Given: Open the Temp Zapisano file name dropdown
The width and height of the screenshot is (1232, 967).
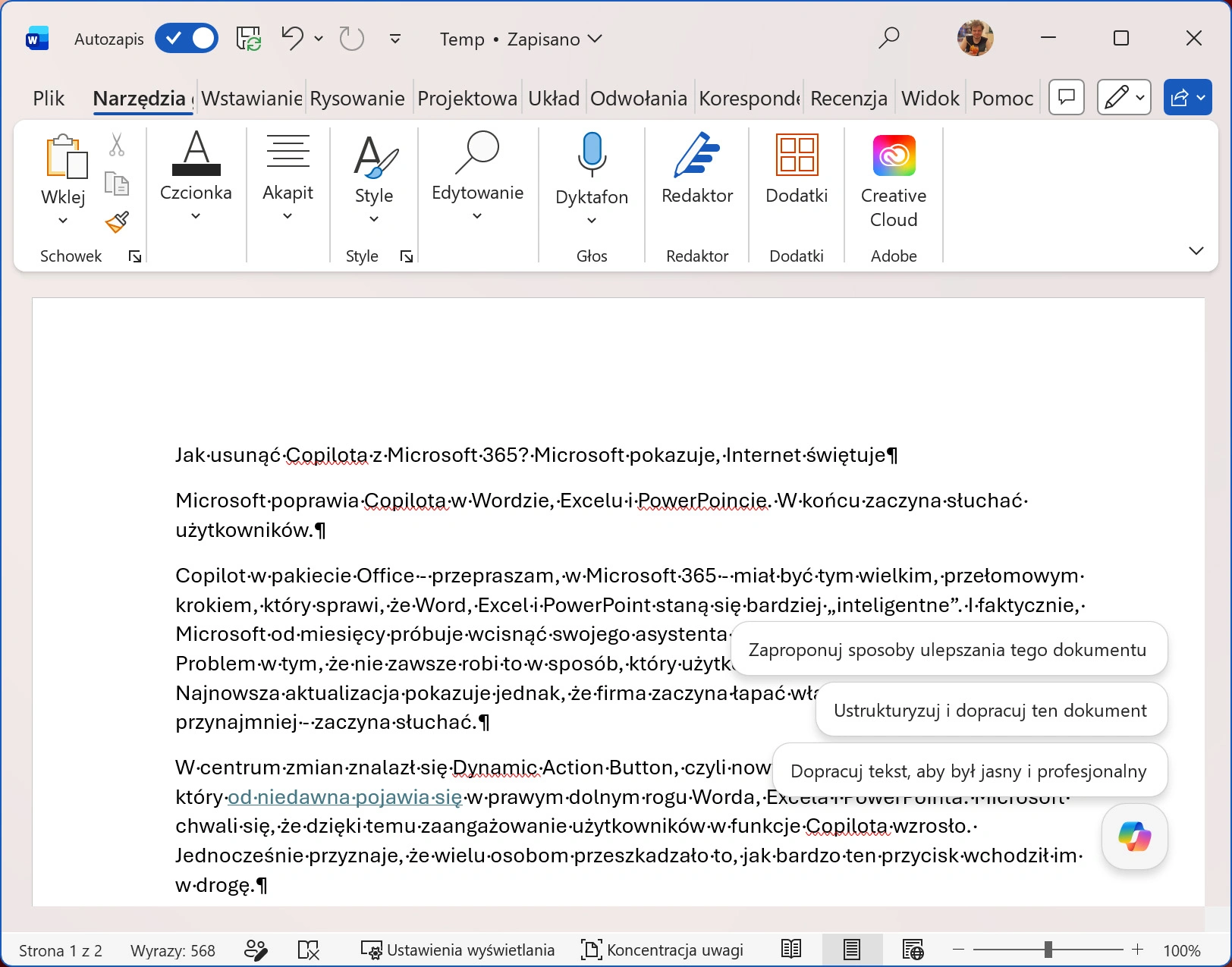Looking at the screenshot, I should [x=520, y=39].
